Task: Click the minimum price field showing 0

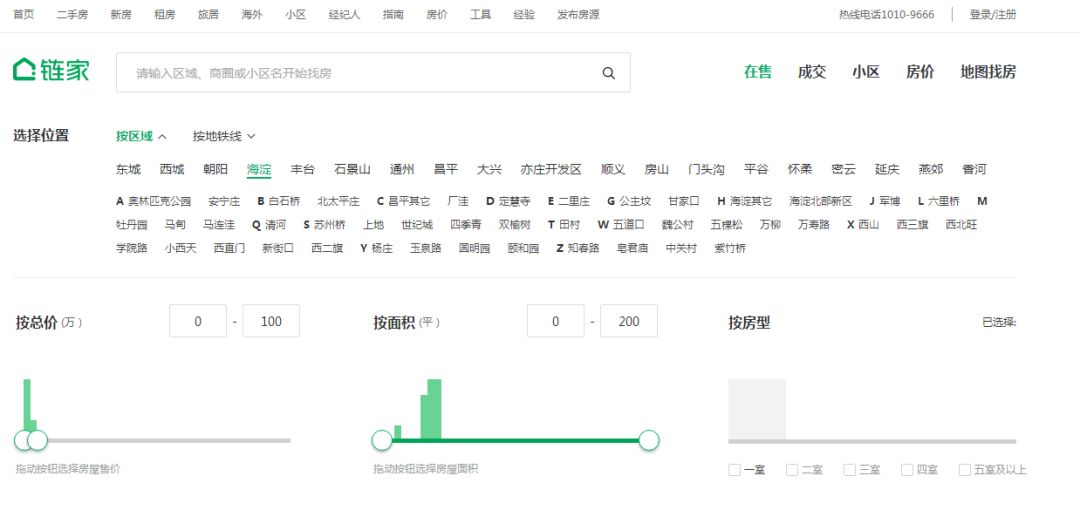Action: pyautogui.click(x=198, y=321)
